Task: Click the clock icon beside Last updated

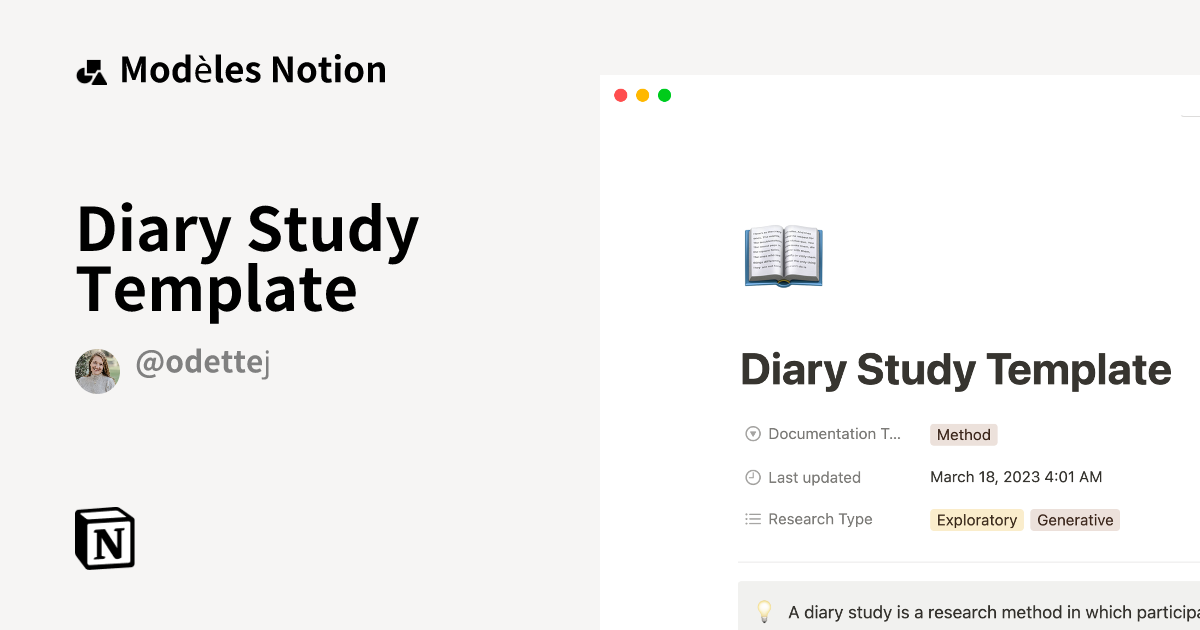Action: 753,477
